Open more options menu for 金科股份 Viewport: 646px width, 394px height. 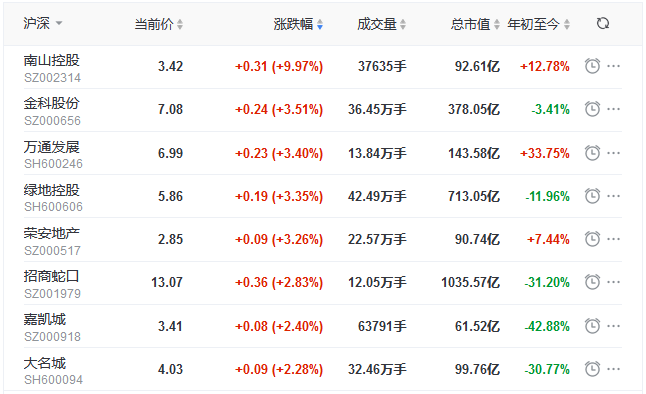pyautogui.click(x=613, y=109)
